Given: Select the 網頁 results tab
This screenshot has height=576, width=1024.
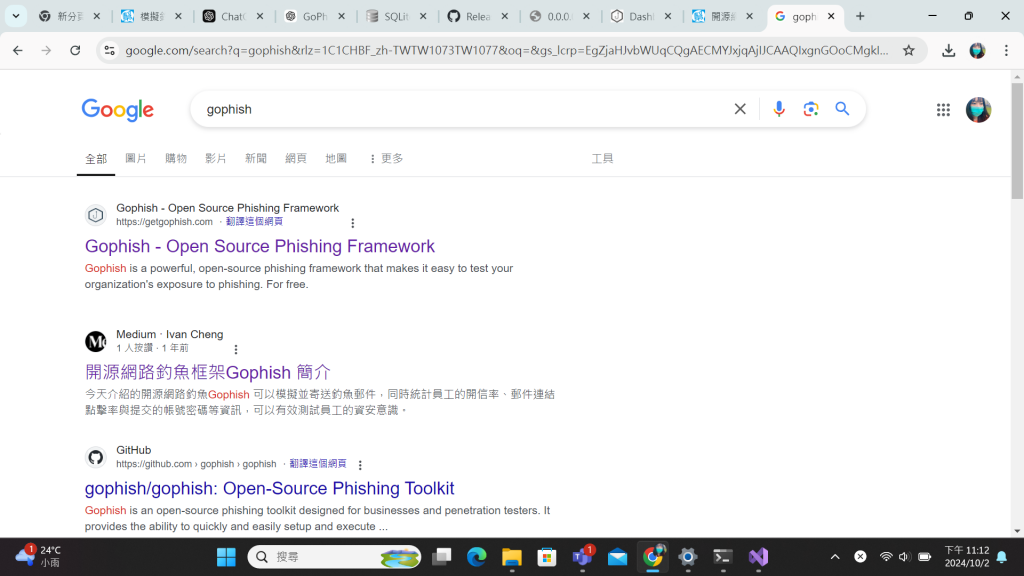Looking at the screenshot, I should coord(296,159).
